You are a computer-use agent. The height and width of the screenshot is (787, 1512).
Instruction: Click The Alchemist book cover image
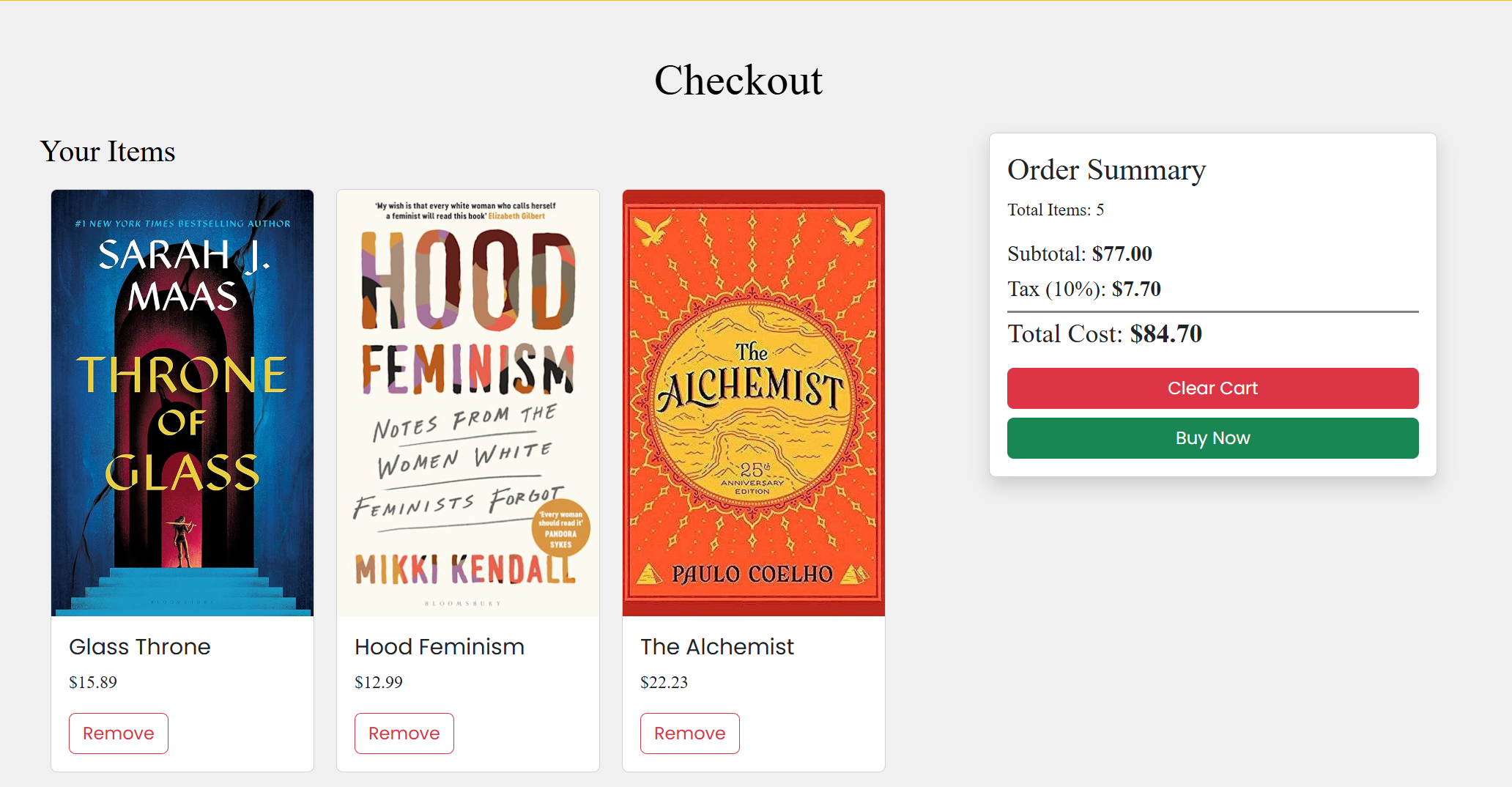coord(754,403)
